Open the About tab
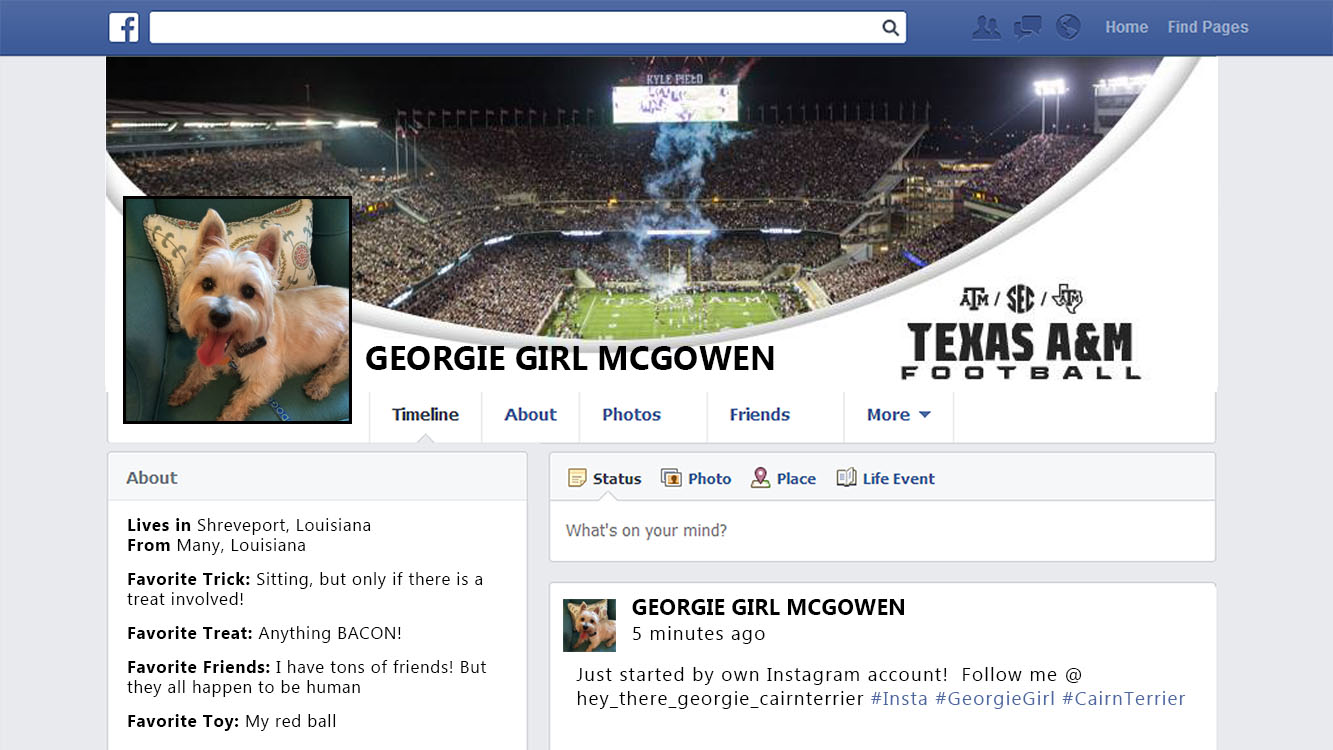The height and width of the screenshot is (750, 1333). click(x=530, y=415)
